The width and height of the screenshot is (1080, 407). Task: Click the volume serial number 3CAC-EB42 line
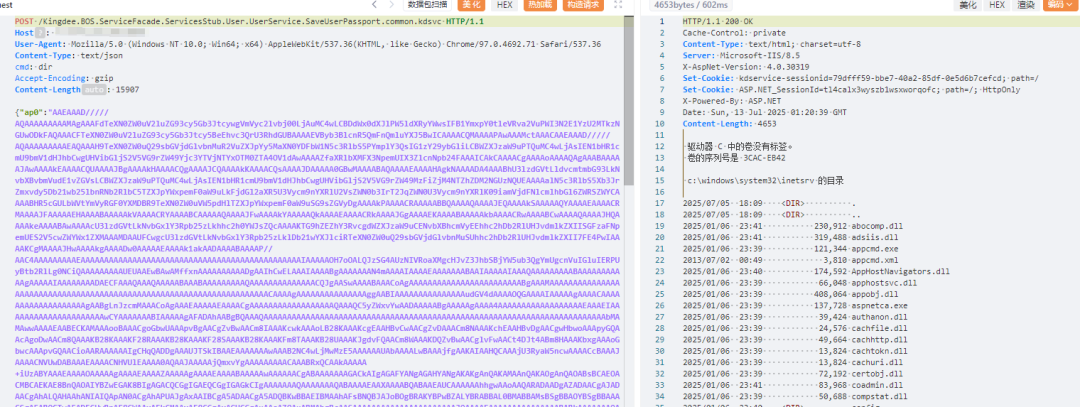737,158
